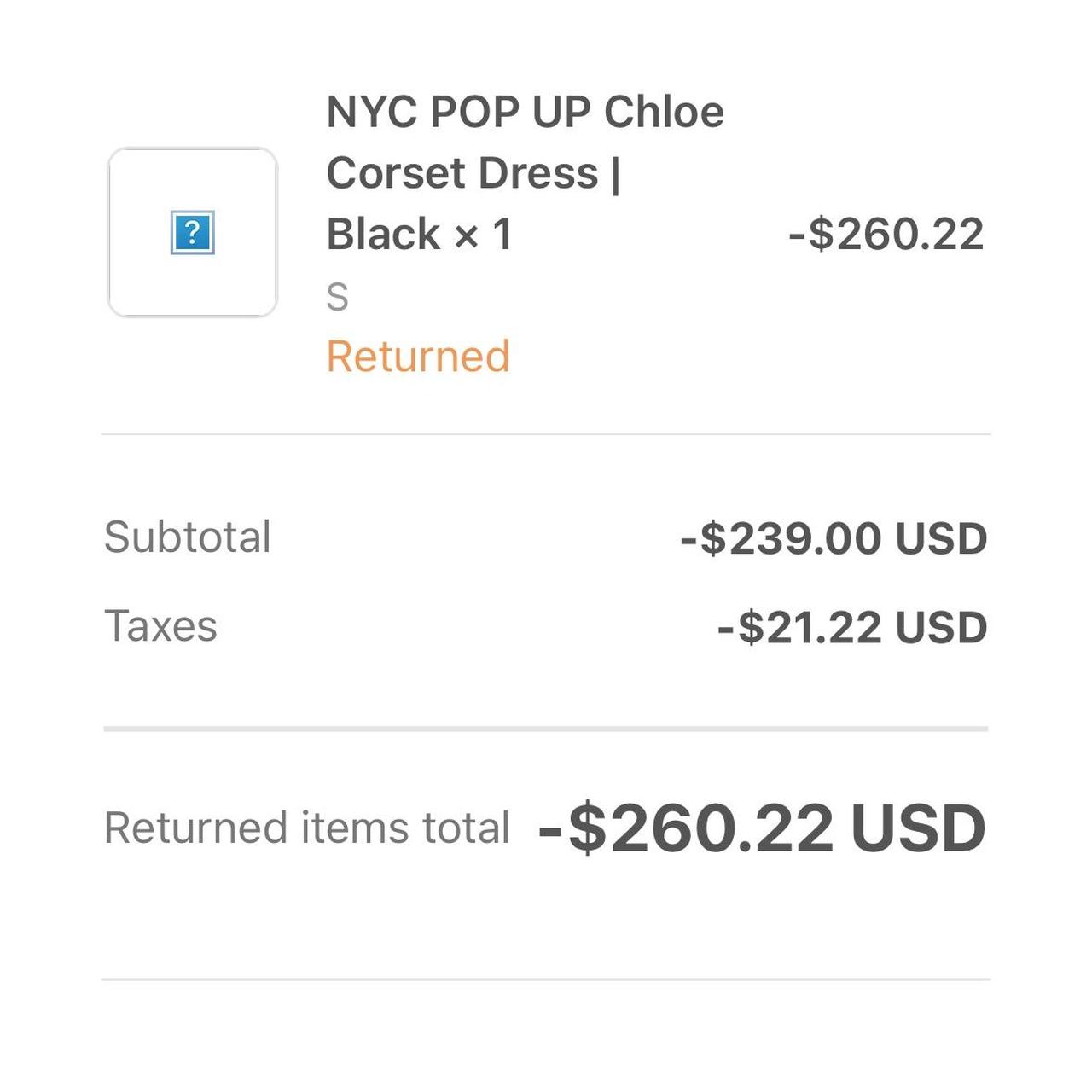Click the blue question mark placeholder icon
Screen dimensions: 1092x1092
click(x=193, y=232)
